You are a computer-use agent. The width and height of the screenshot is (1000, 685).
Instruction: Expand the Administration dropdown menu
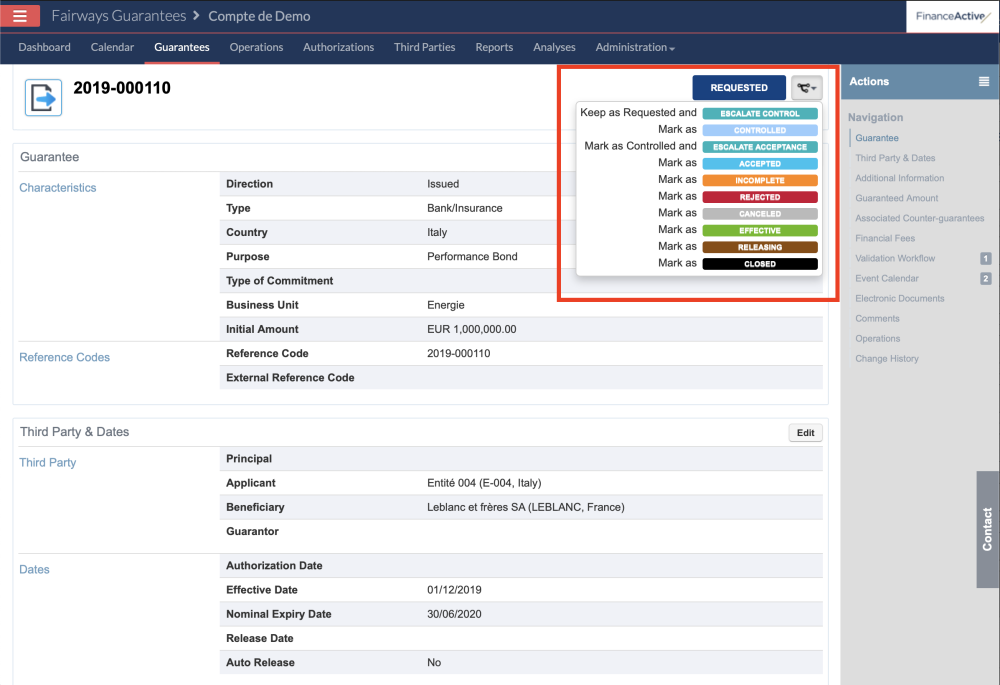coord(635,47)
